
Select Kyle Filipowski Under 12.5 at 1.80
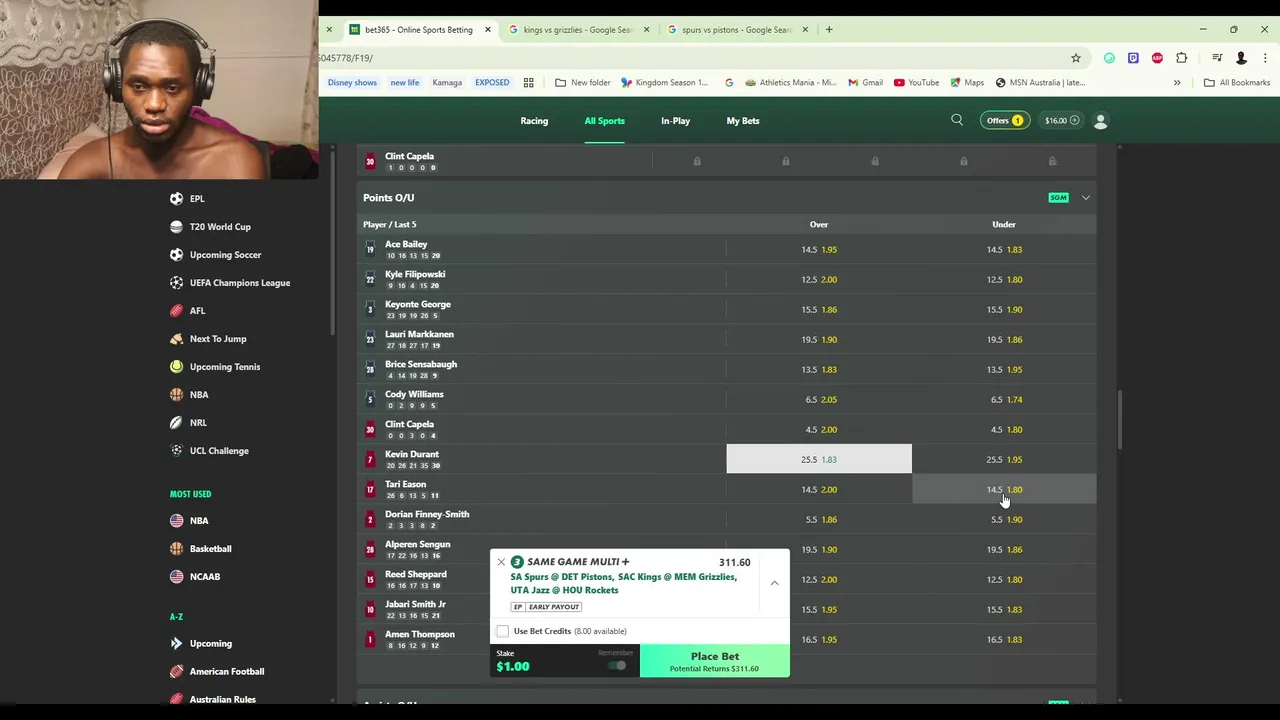[1004, 280]
